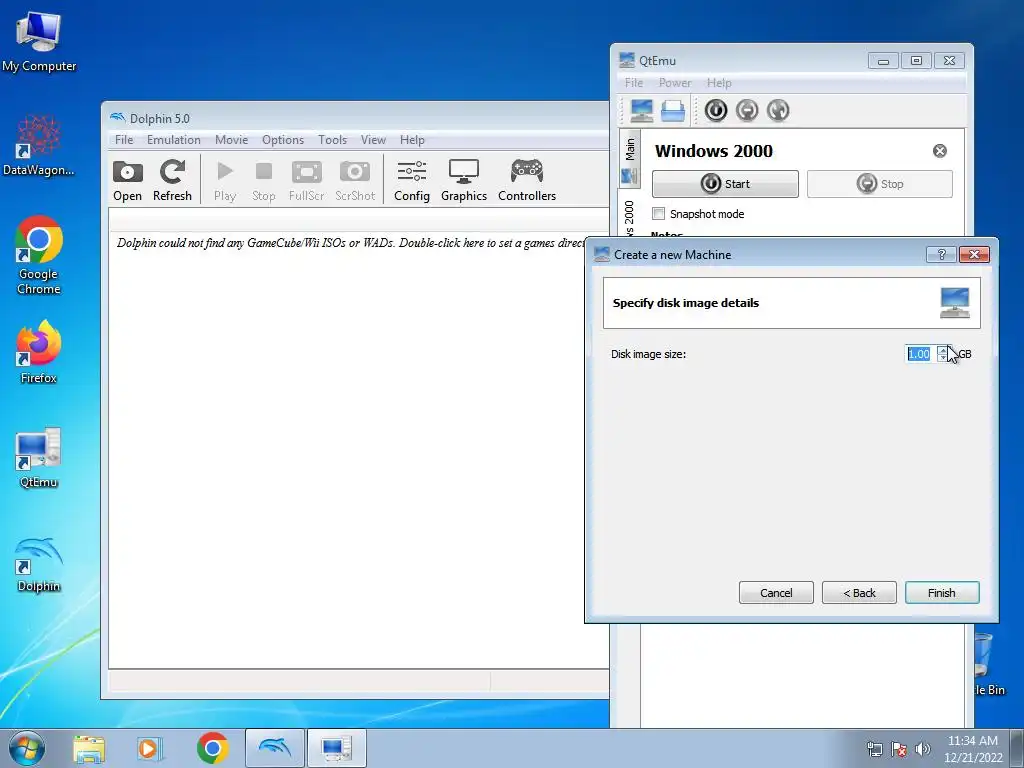
Task: Enable Snapshot mode checkbox
Action: point(658,214)
